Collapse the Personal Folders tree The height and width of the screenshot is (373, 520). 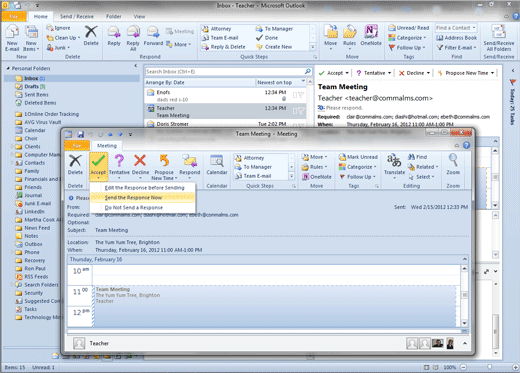pyautogui.click(x=8, y=68)
